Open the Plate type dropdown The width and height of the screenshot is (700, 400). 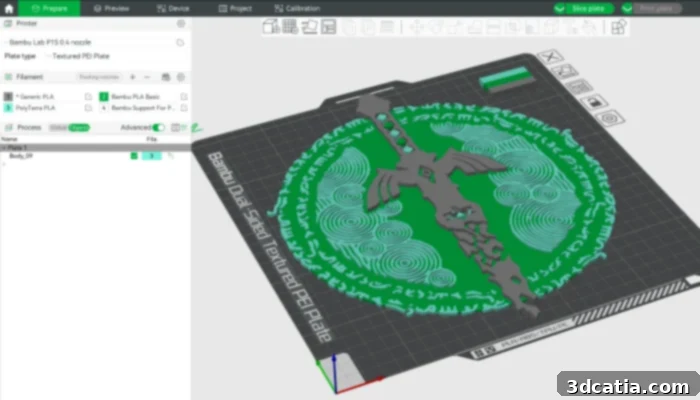click(115, 56)
